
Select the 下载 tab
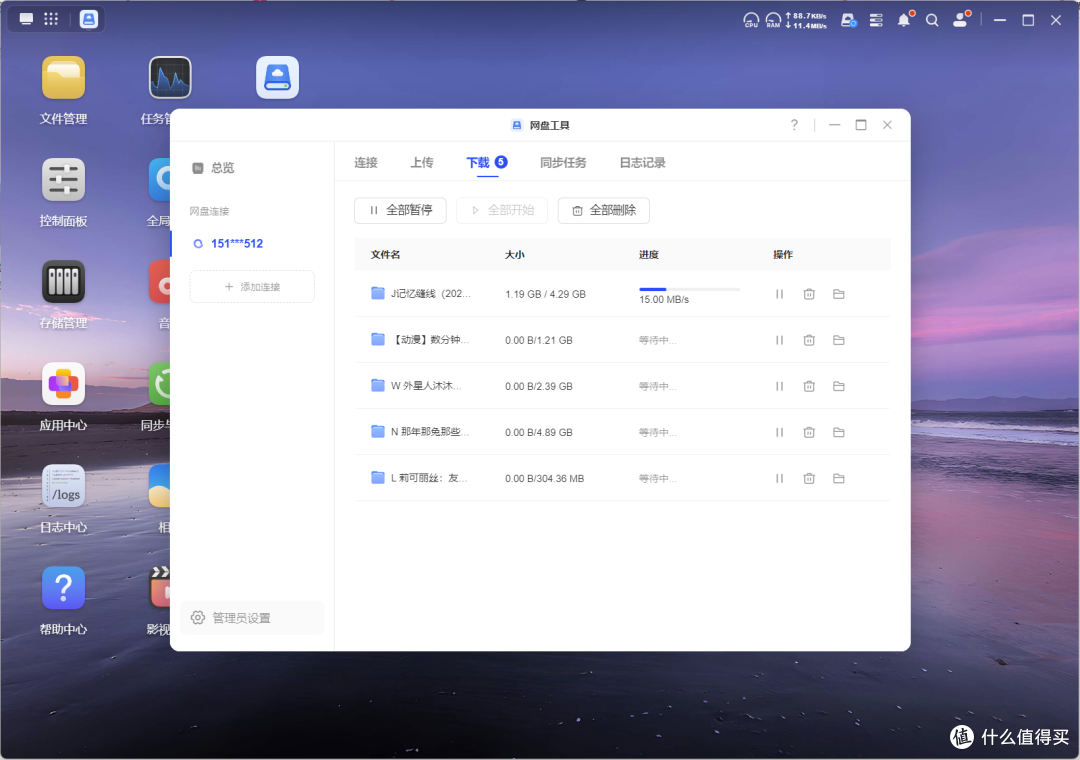point(487,163)
